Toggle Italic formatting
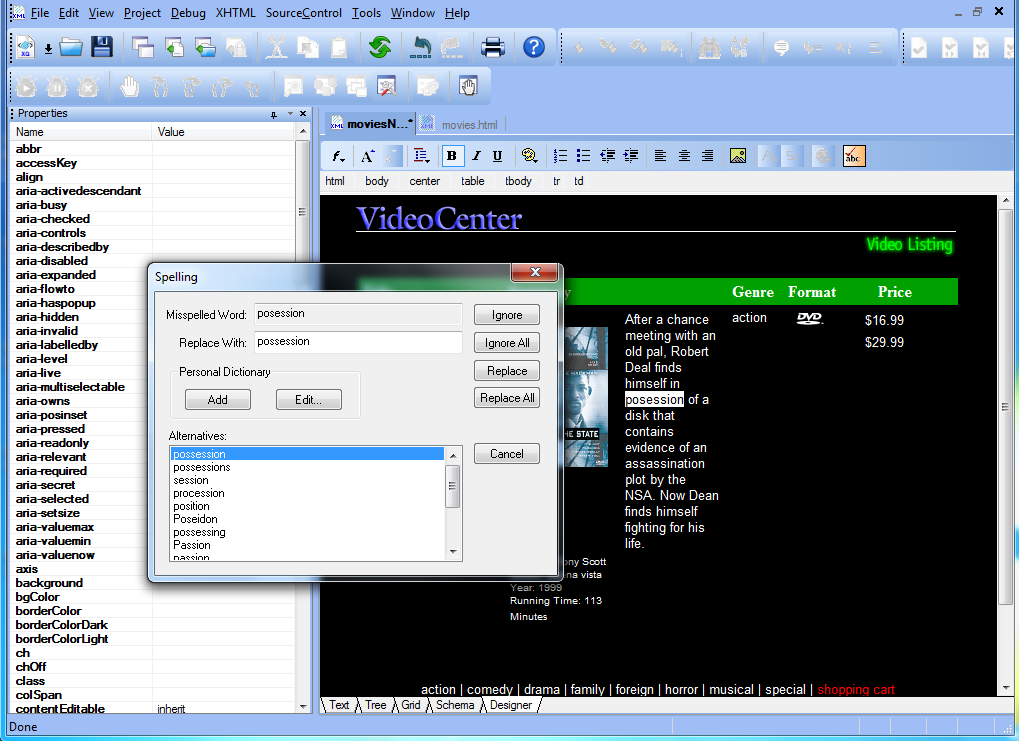The image size is (1019, 741). pos(476,156)
